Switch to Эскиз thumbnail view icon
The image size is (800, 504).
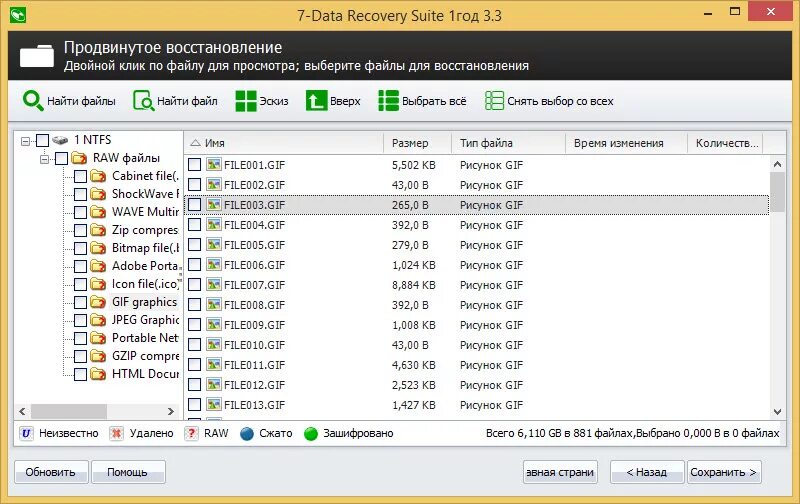click(246, 101)
